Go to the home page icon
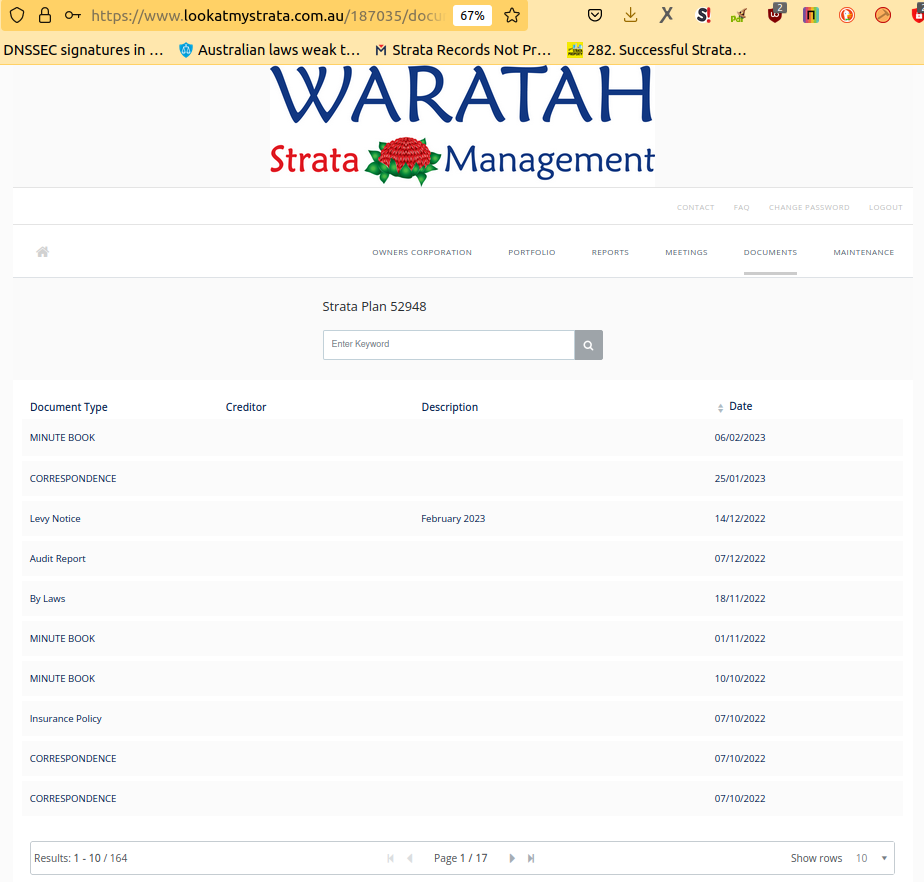 (x=42, y=252)
